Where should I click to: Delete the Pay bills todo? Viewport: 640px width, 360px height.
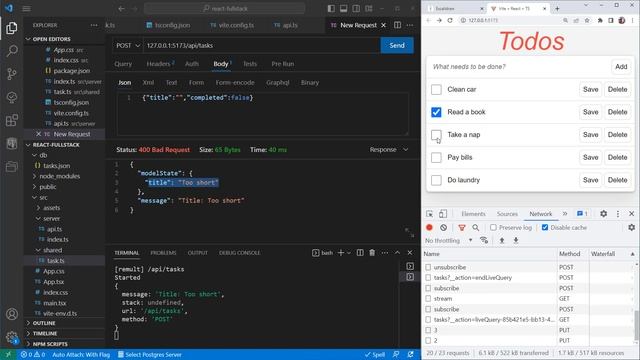[617, 157]
